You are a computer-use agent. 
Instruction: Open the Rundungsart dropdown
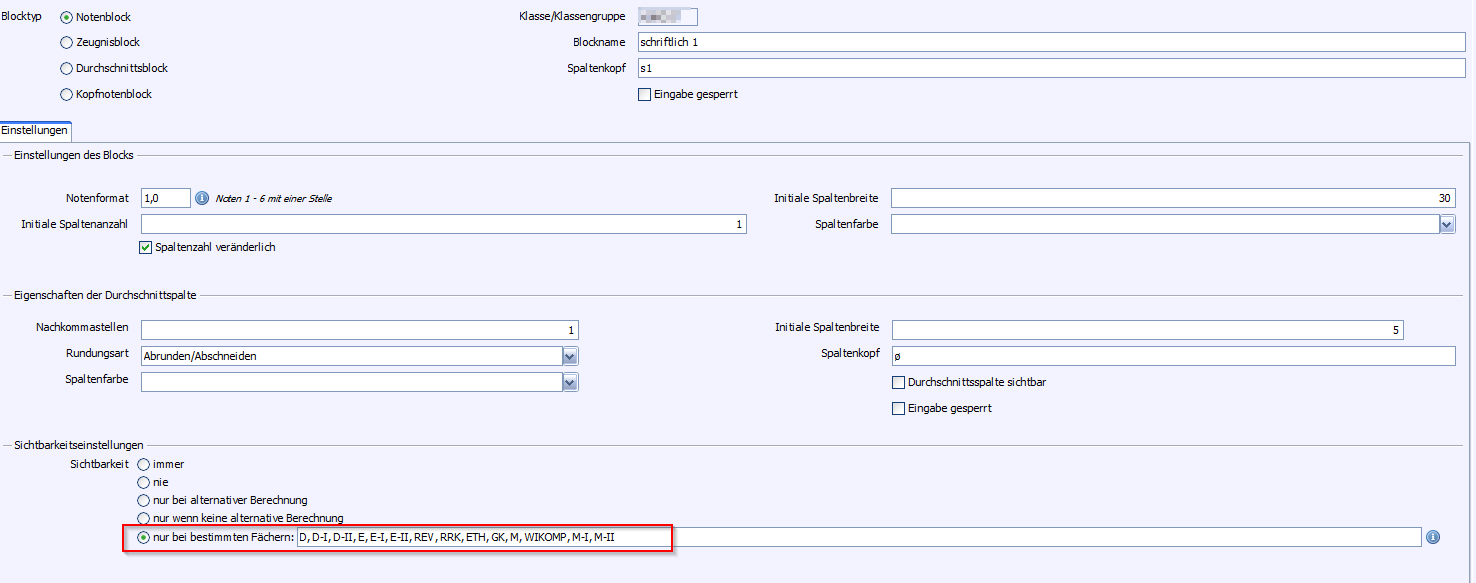click(570, 356)
